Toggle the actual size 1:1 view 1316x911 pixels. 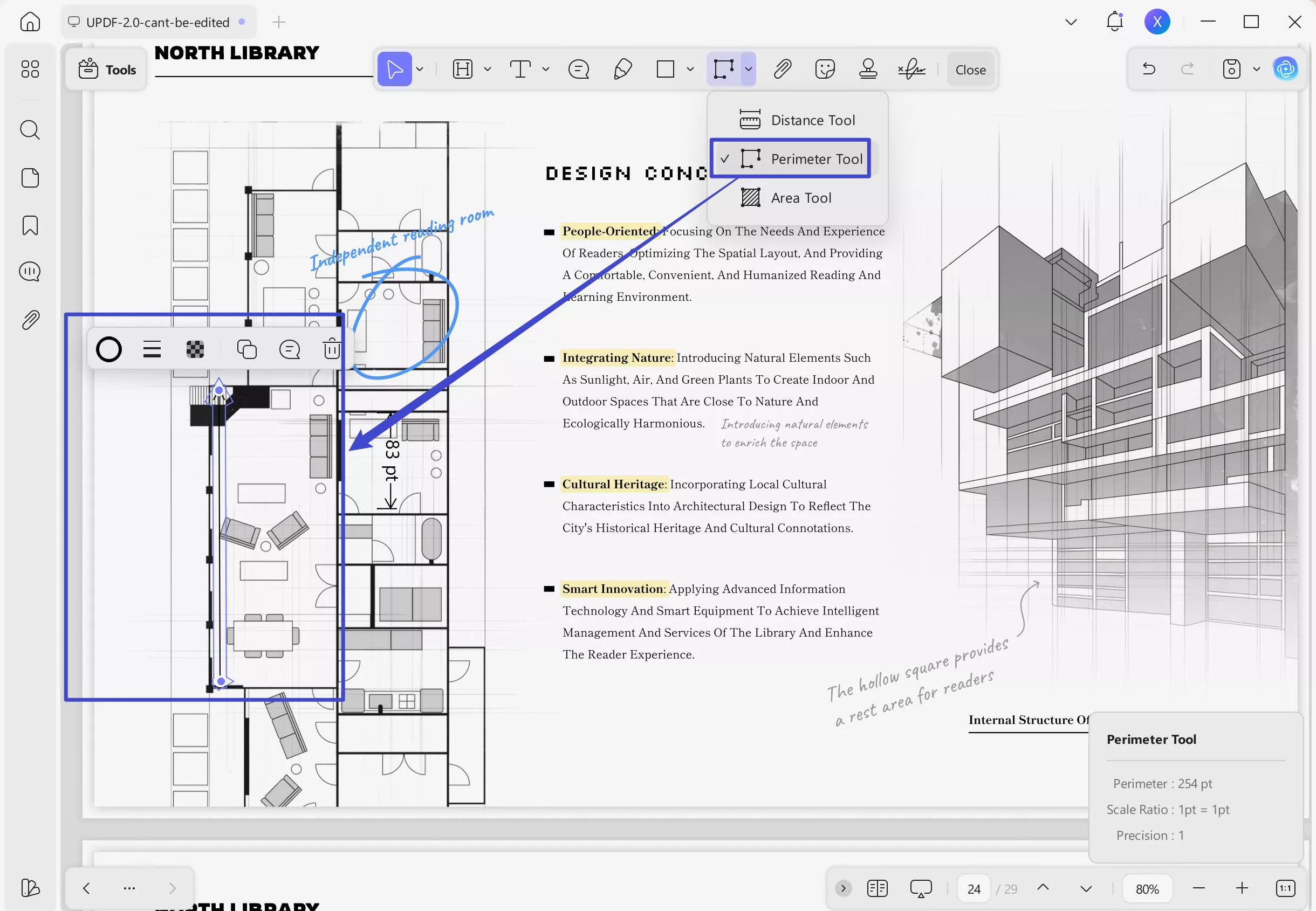pos(1285,888)
